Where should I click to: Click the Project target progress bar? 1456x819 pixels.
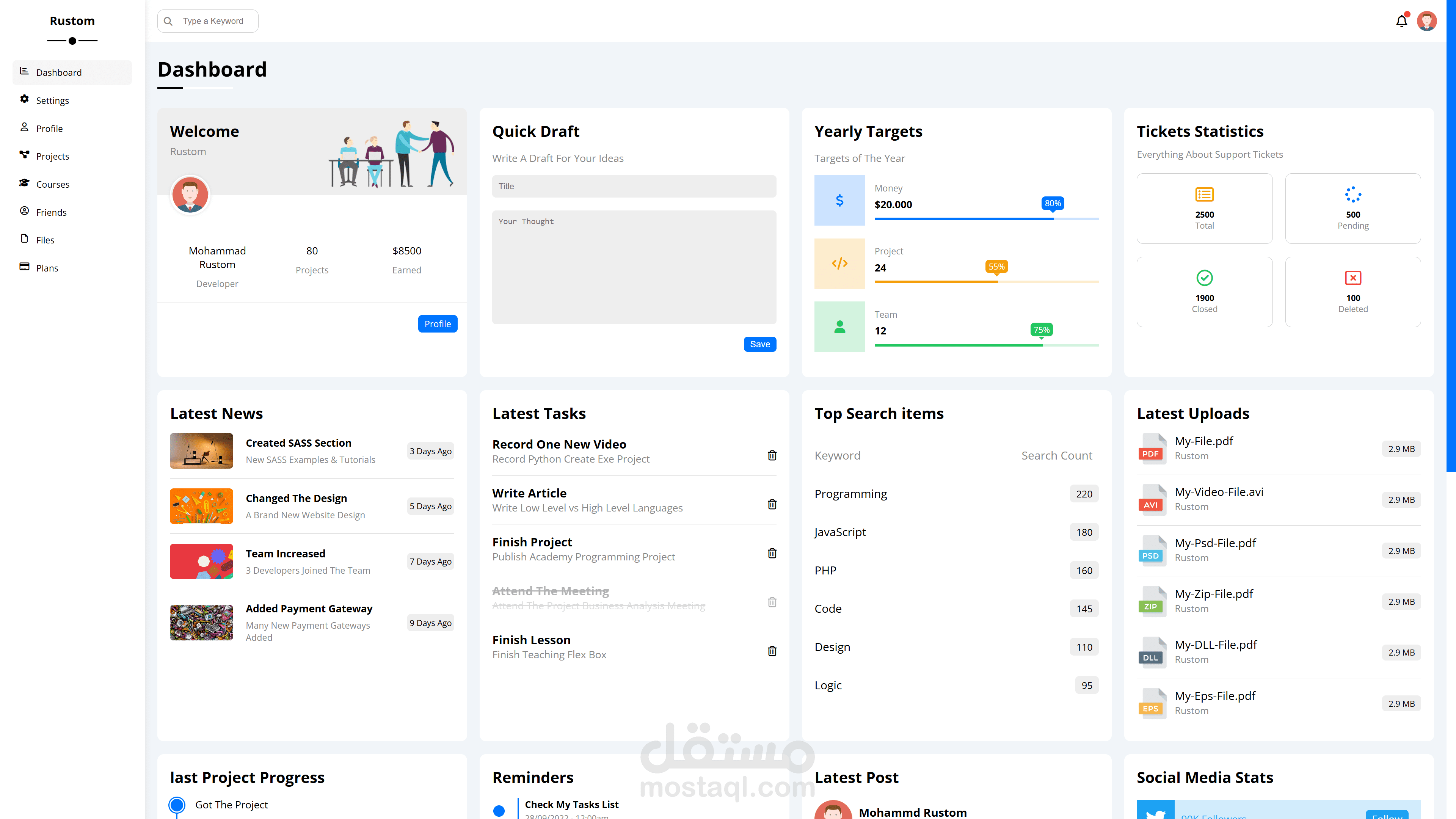pyautogui.click(x=986, y=282)
